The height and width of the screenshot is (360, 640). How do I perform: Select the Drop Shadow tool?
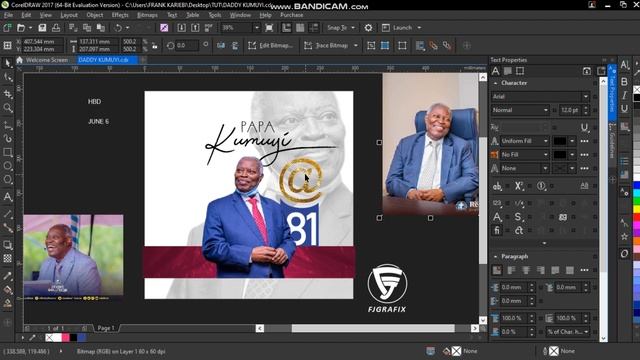(x=7, y=245)
